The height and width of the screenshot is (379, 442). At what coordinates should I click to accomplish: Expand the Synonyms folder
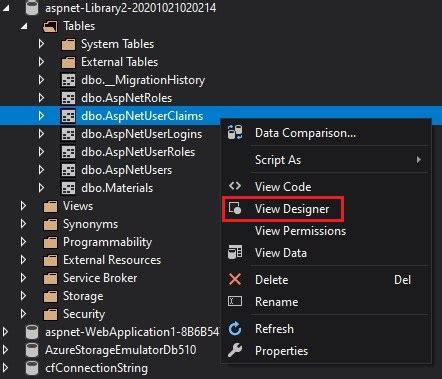[x=23, y=224]
